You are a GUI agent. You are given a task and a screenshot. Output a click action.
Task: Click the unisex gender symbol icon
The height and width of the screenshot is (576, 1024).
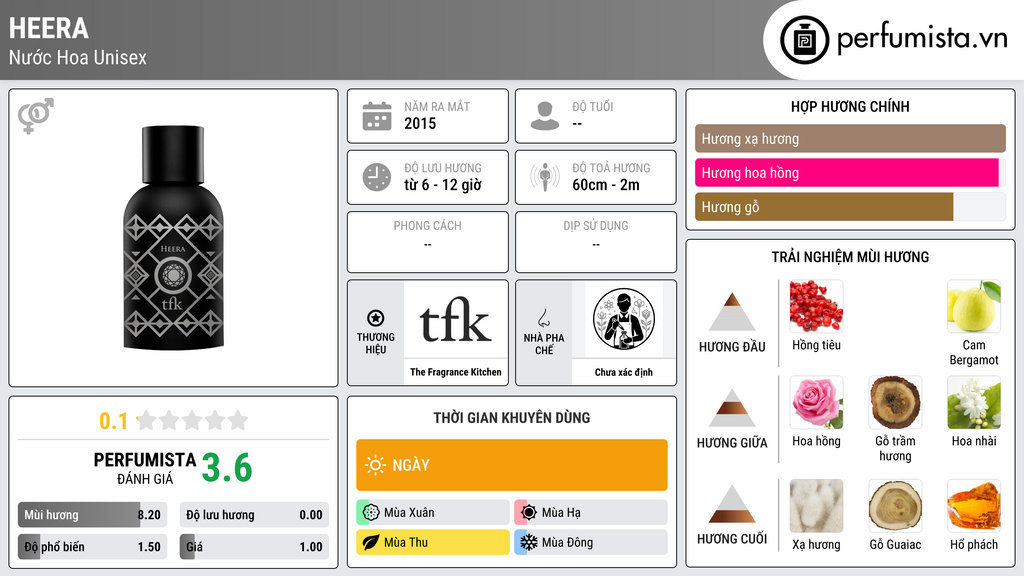click(x=35, y=116)
